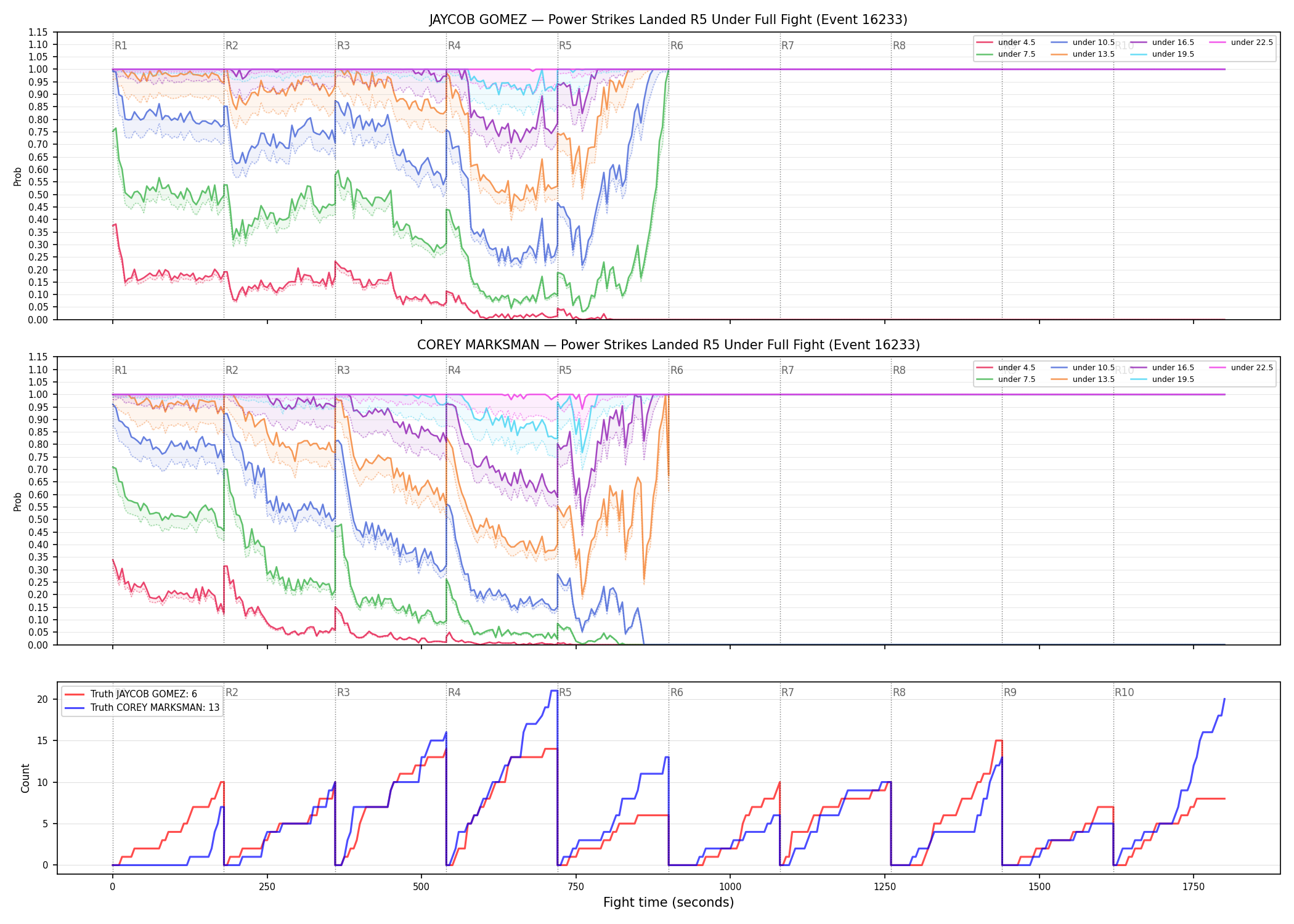Click the COREY MARKSMAN chart title
The image size is (1294, 924).
click(x=668, y=345)
